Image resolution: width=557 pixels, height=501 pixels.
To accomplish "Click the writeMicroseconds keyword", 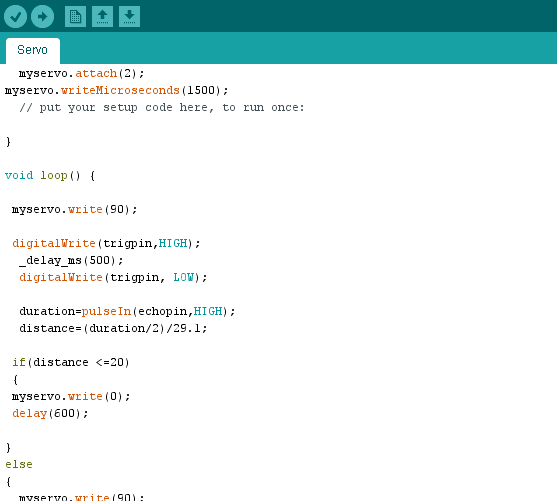I will coord(120,90).
